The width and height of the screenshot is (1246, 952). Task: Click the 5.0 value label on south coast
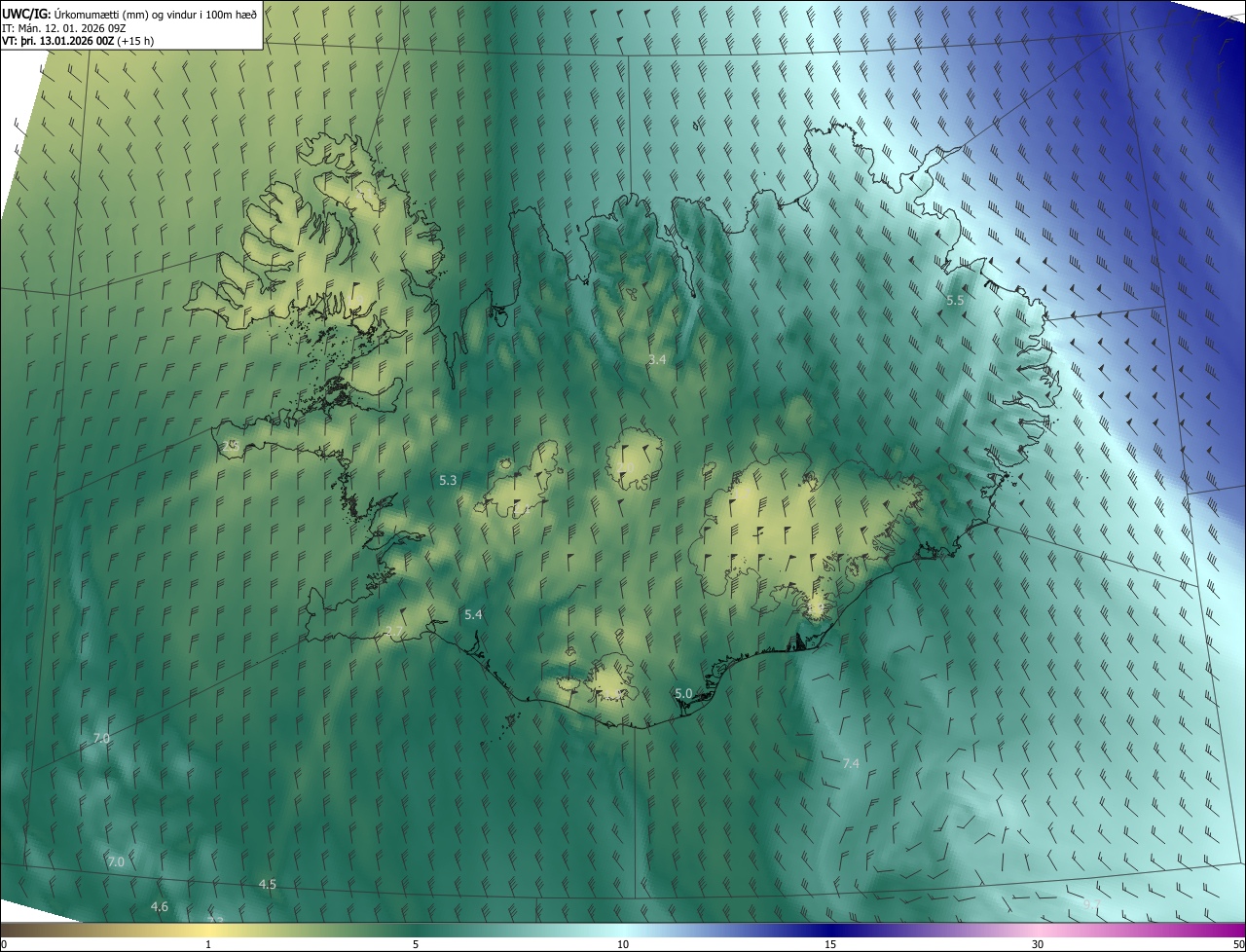(x=683, y=693)
